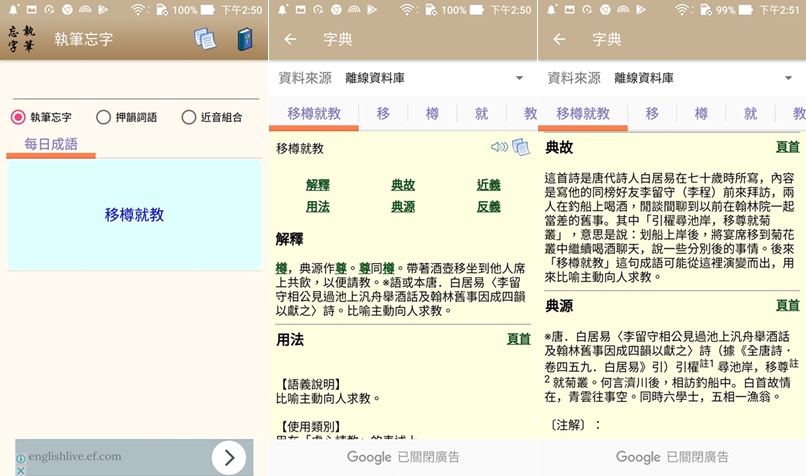Open the dictionary book icon
806x476 pixels.
[244, 40]
